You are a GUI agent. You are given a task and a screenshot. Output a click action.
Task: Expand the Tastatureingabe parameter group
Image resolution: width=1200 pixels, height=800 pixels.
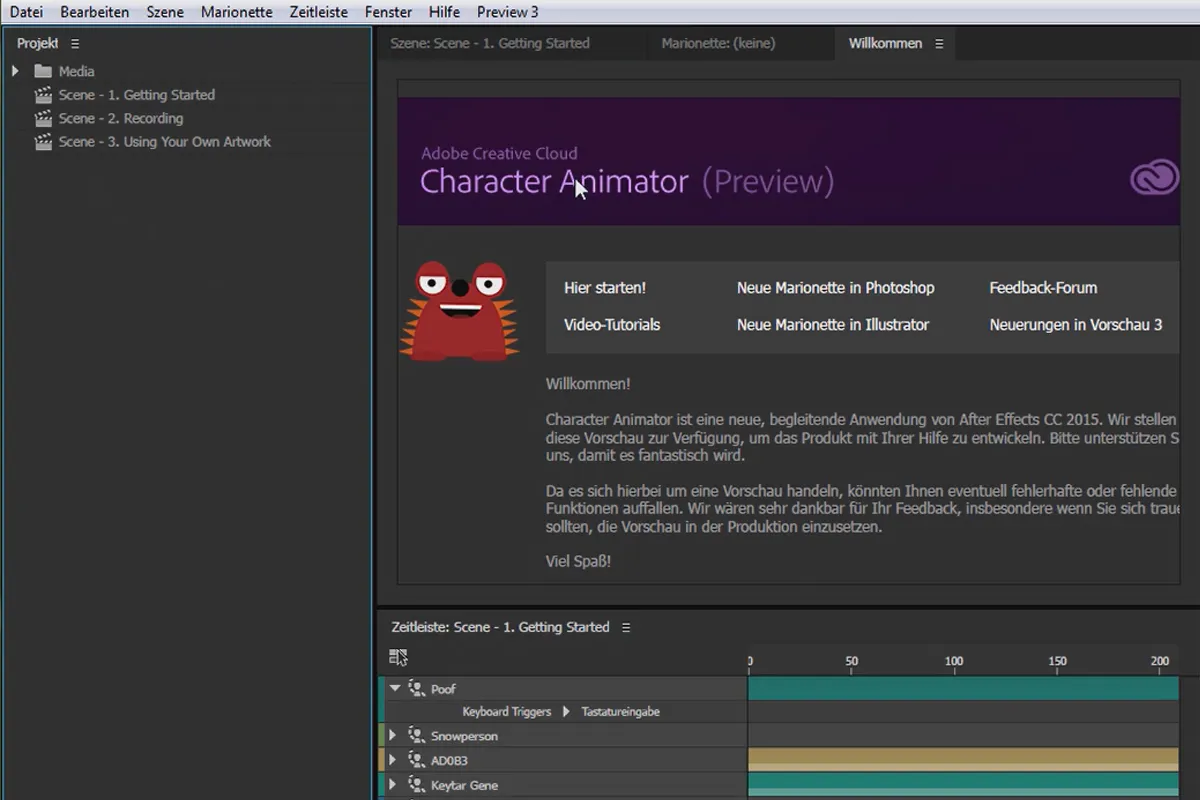(x=566, y=712)
